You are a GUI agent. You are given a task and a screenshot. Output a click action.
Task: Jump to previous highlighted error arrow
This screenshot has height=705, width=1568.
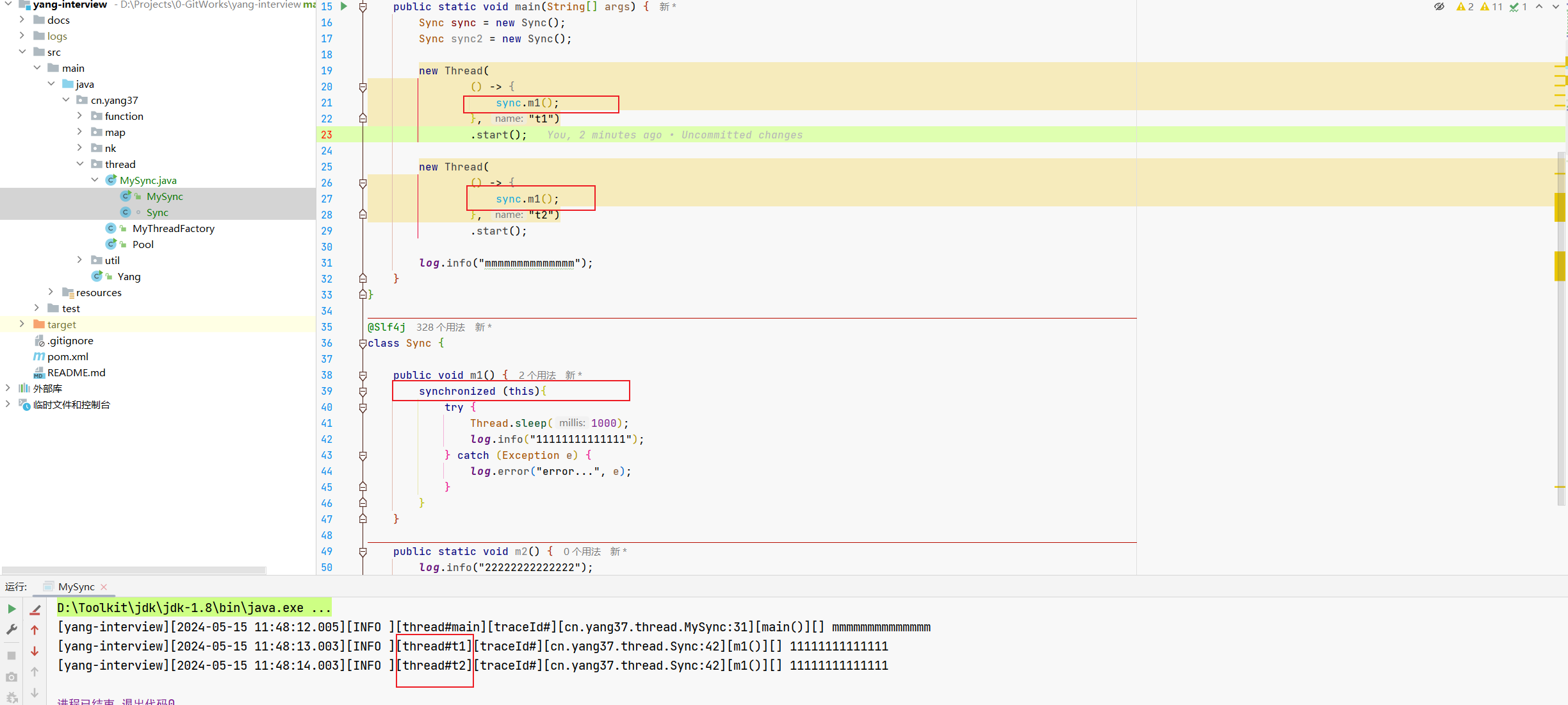point(1539,6)
